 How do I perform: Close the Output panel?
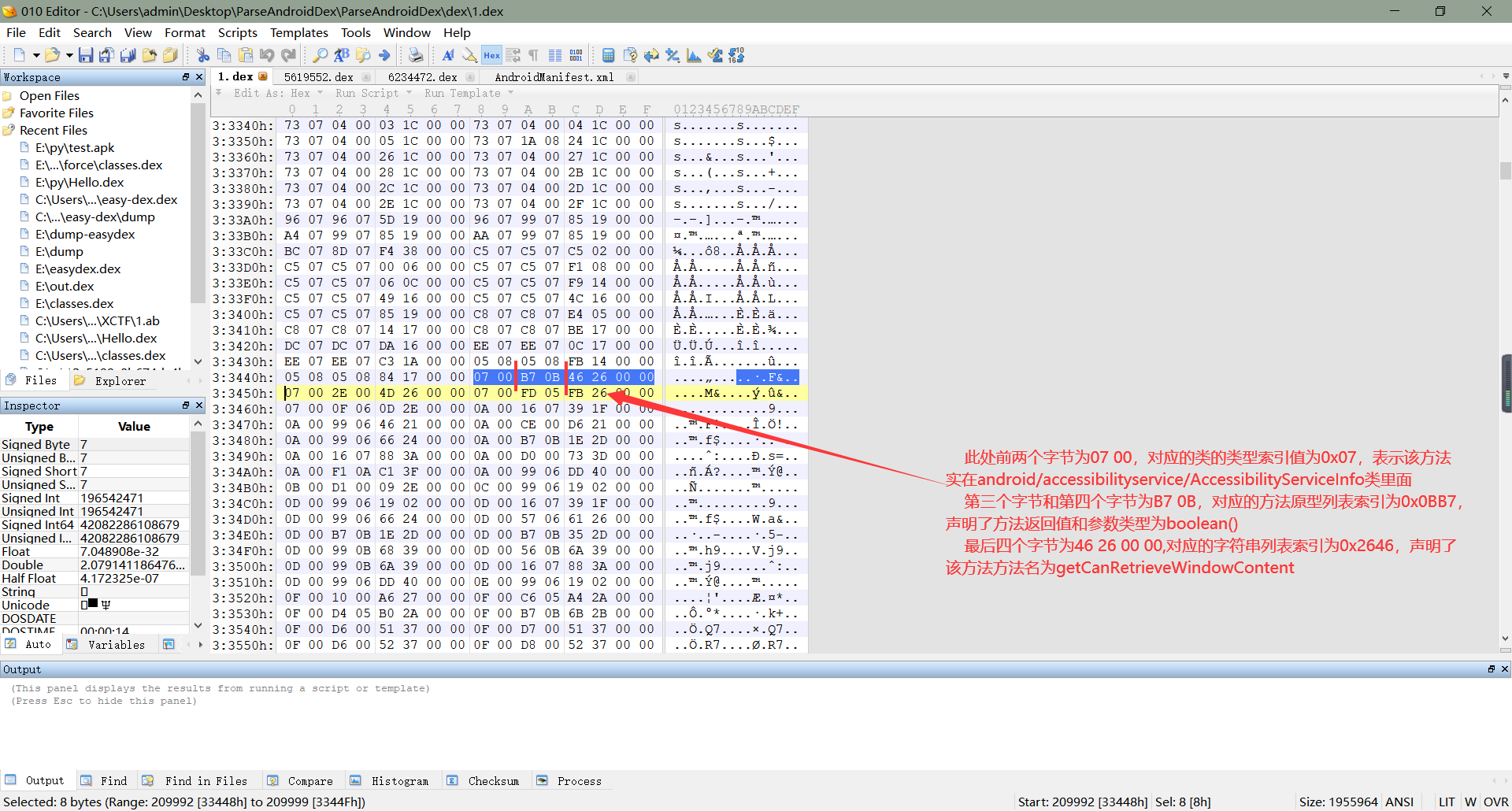tap(1505, 669)
